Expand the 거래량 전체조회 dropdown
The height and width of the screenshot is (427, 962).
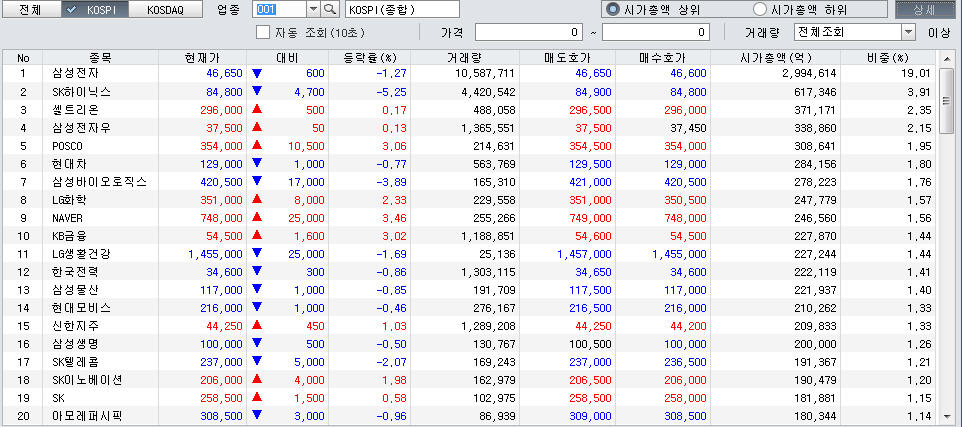(908, 32)
